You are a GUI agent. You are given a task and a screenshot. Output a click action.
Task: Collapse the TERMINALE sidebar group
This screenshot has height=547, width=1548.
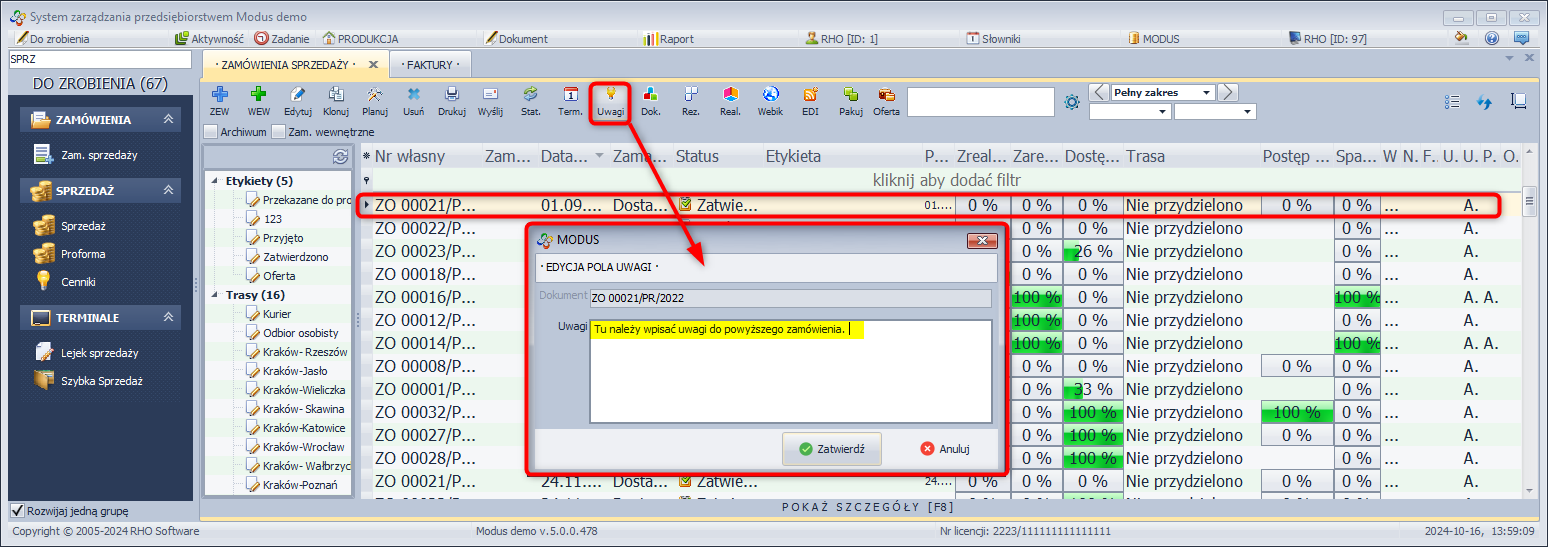click(169, 317)
